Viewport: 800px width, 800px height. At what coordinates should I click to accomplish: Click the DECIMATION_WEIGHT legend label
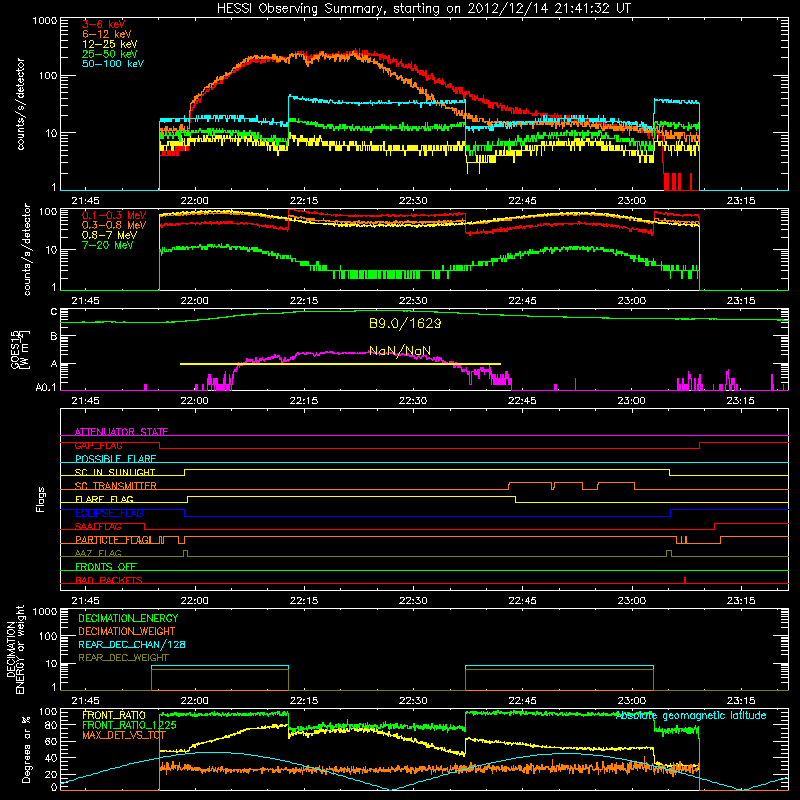click(x=127, y=631)
